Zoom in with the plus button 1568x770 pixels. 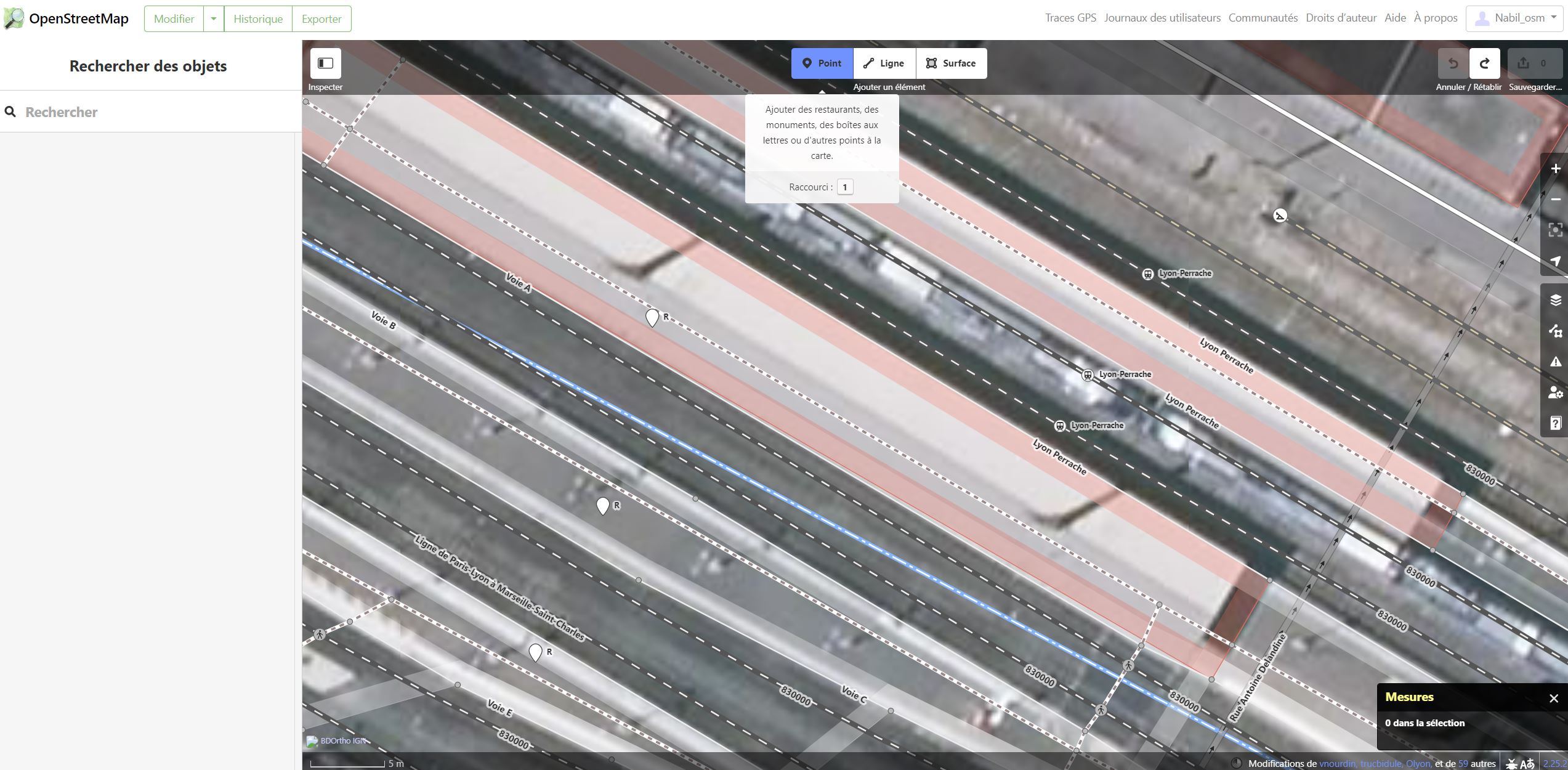(1555, 169)
